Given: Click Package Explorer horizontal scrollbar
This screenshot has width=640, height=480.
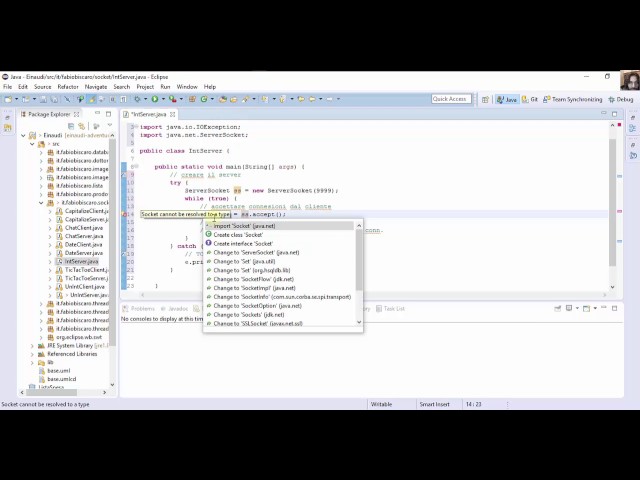Looking at the screenshot, I should pyautogui.click(x=51, y=392).
